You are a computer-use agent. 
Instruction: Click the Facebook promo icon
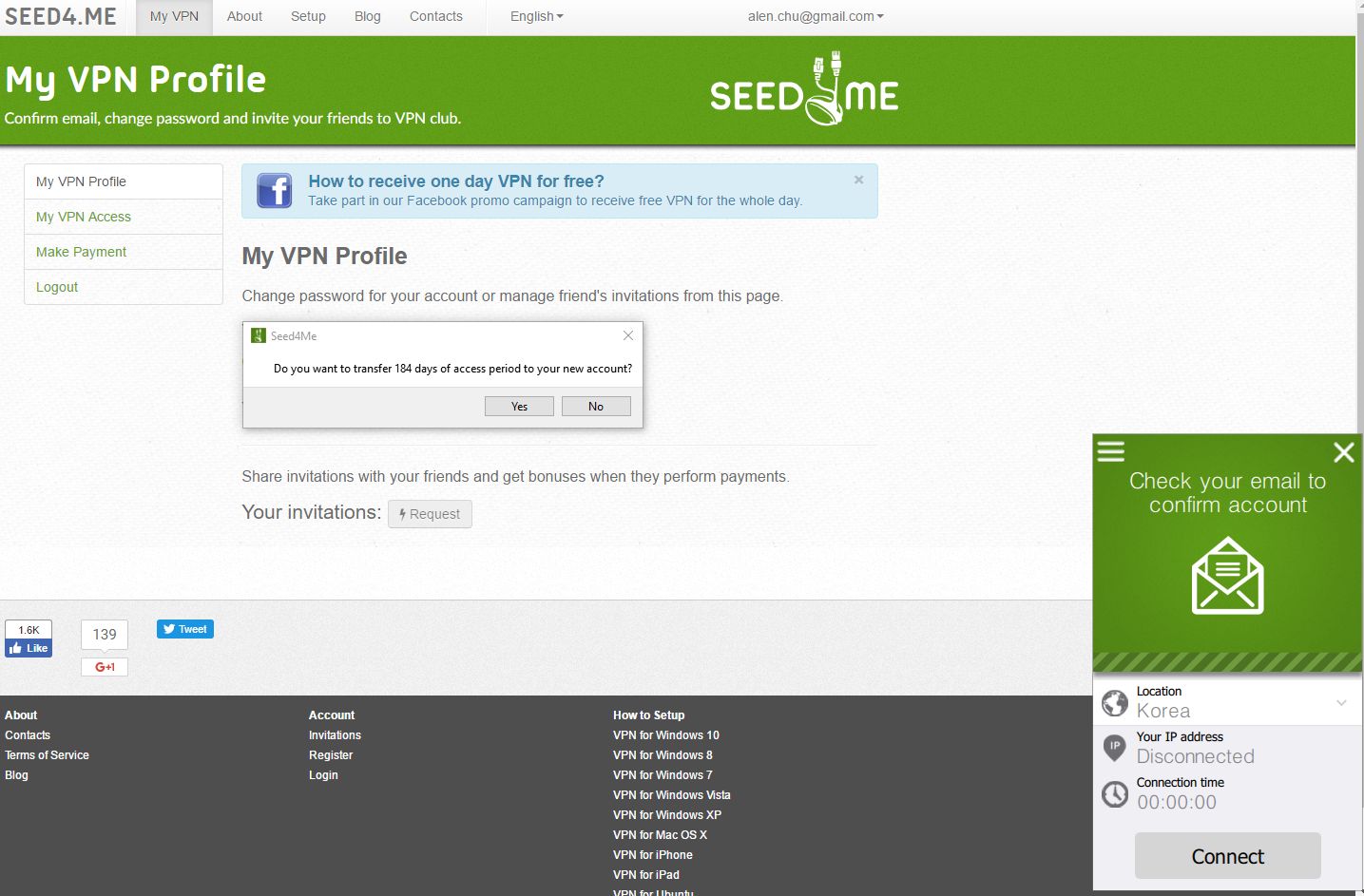[x=274, y=191]
